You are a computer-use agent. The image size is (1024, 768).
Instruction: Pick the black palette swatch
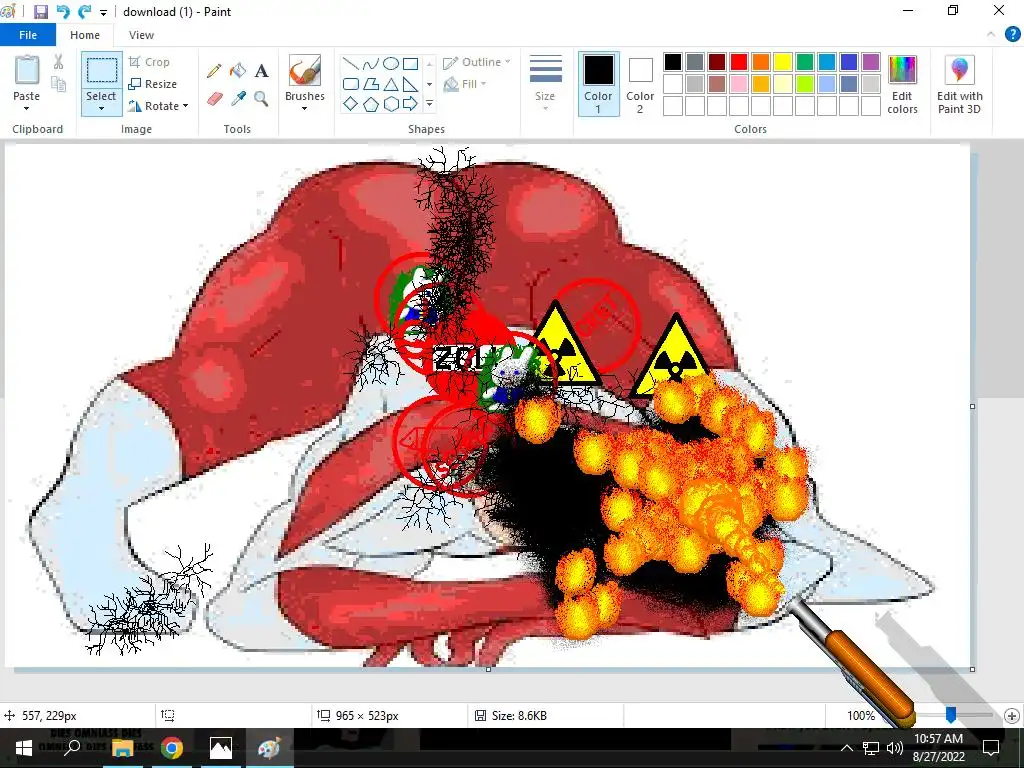(x=673, y=62)
